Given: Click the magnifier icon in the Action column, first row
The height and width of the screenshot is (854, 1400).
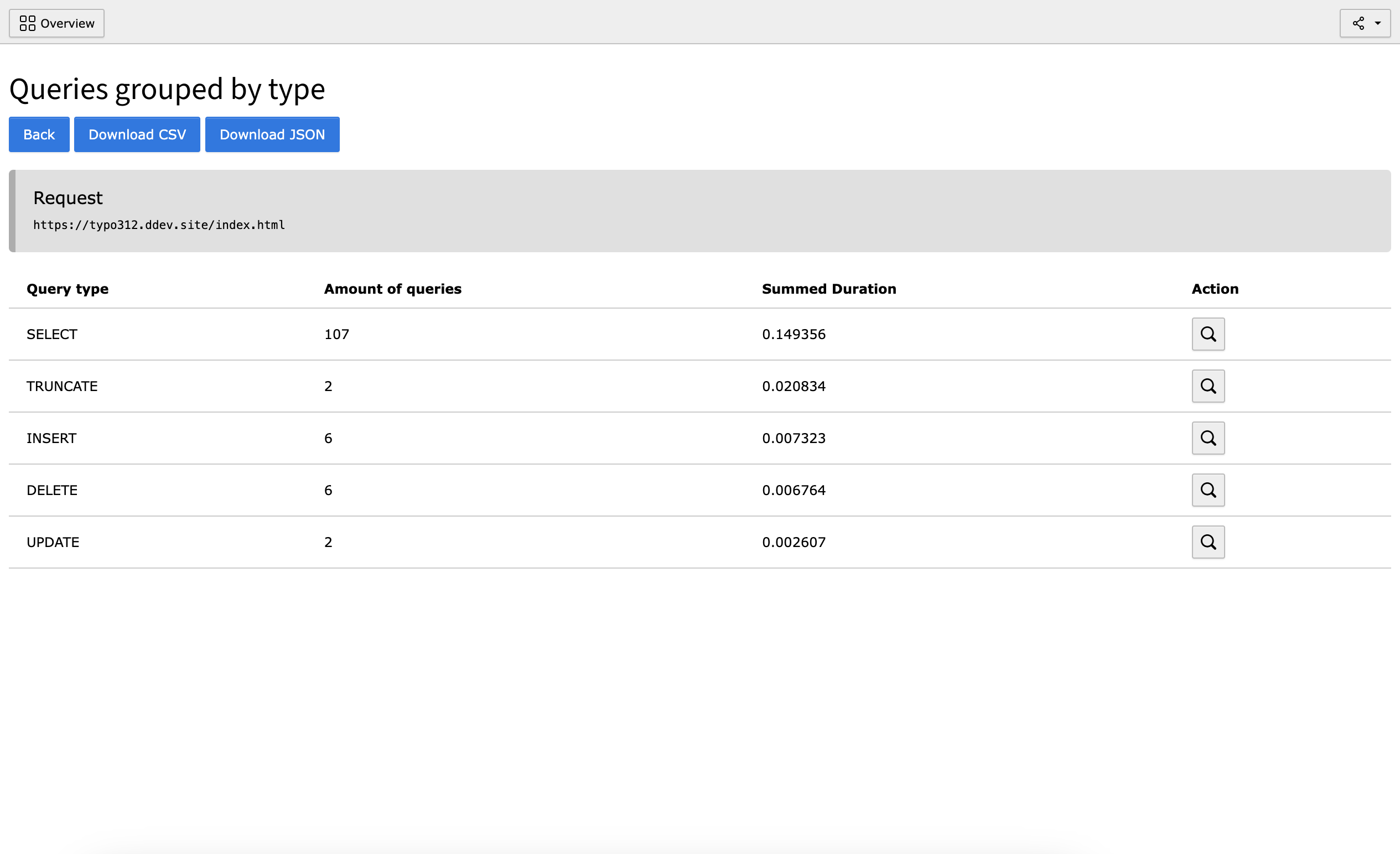Looking at the screenshot, I should 1208,334.
